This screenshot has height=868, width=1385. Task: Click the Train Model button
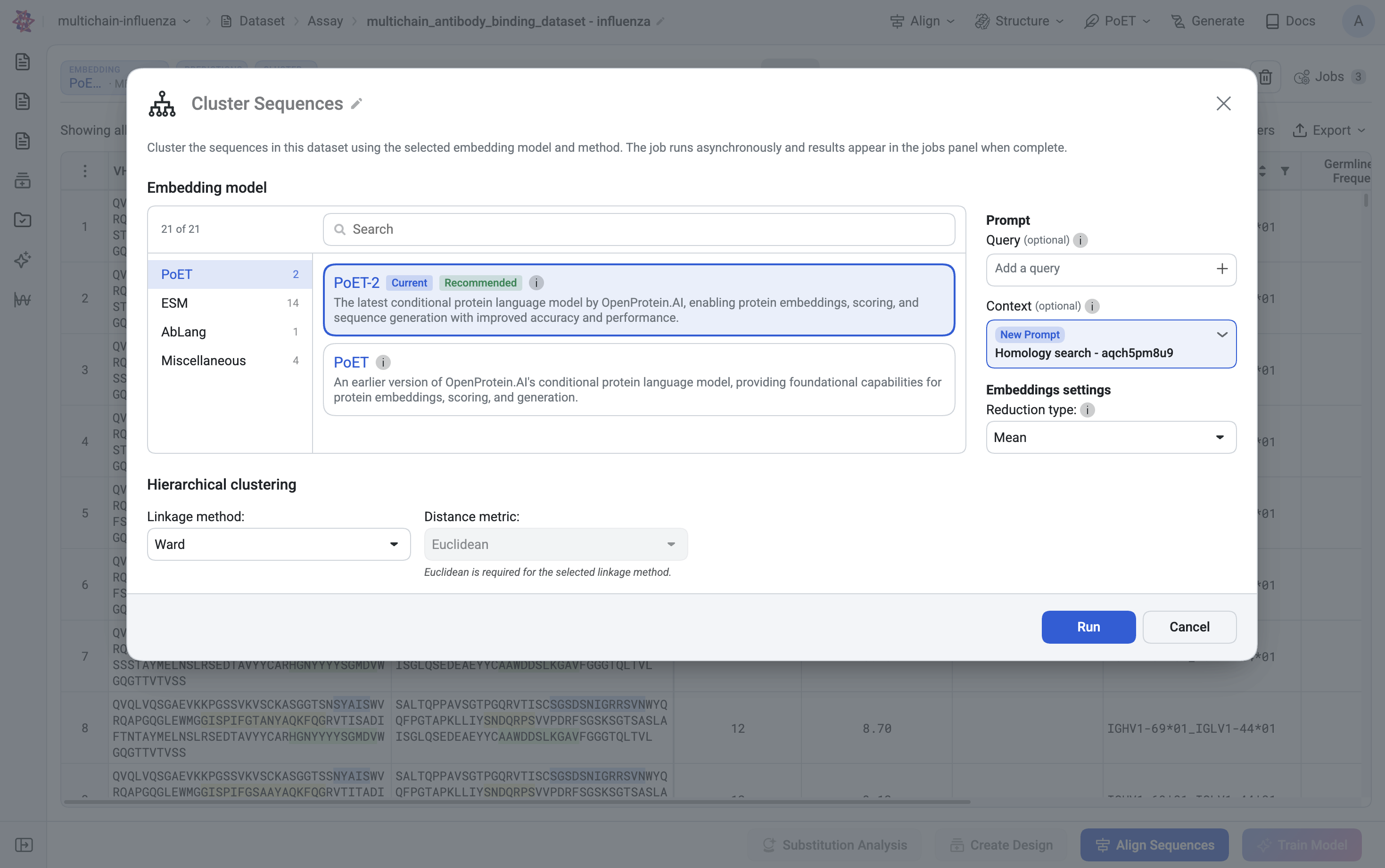coord(1302,845)
